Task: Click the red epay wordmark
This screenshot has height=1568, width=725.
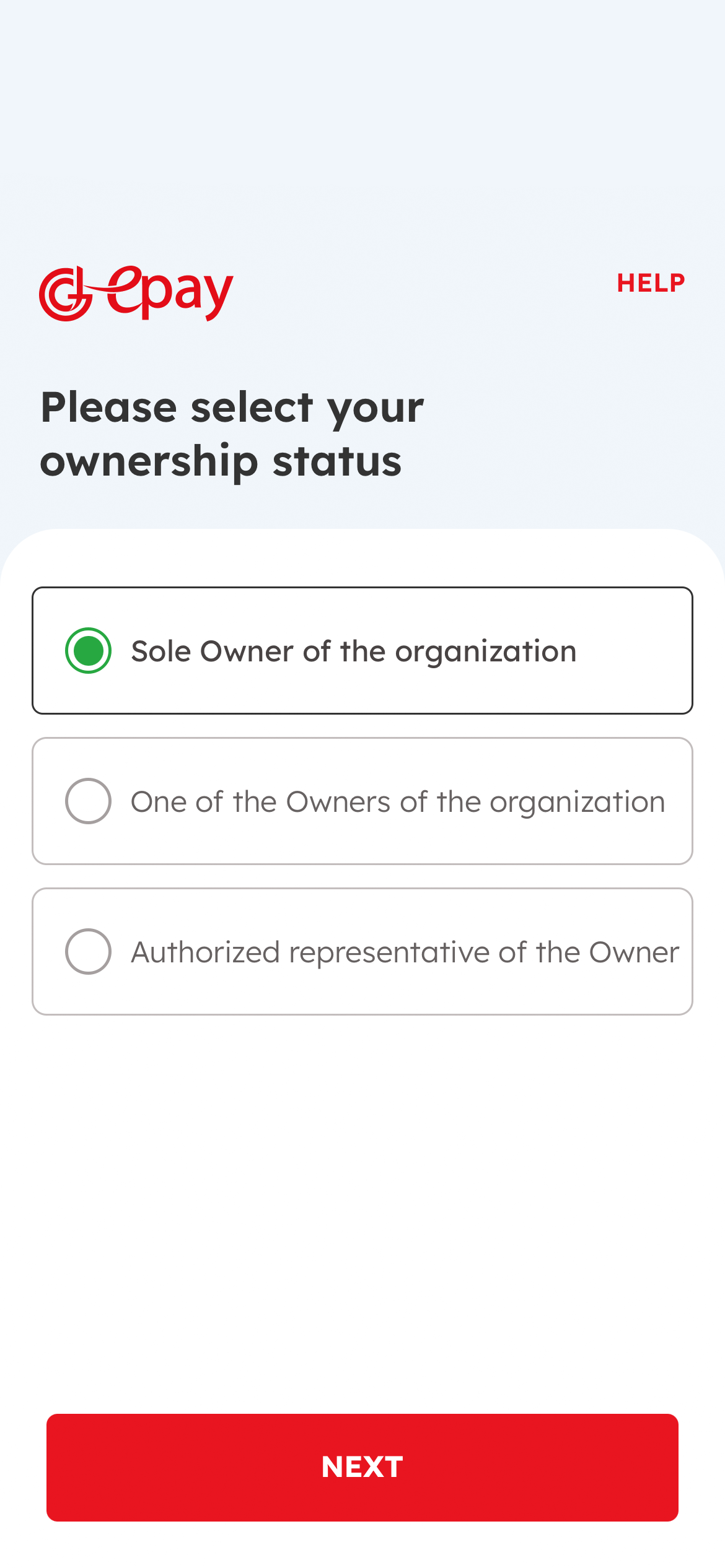Action: [170, 294]
